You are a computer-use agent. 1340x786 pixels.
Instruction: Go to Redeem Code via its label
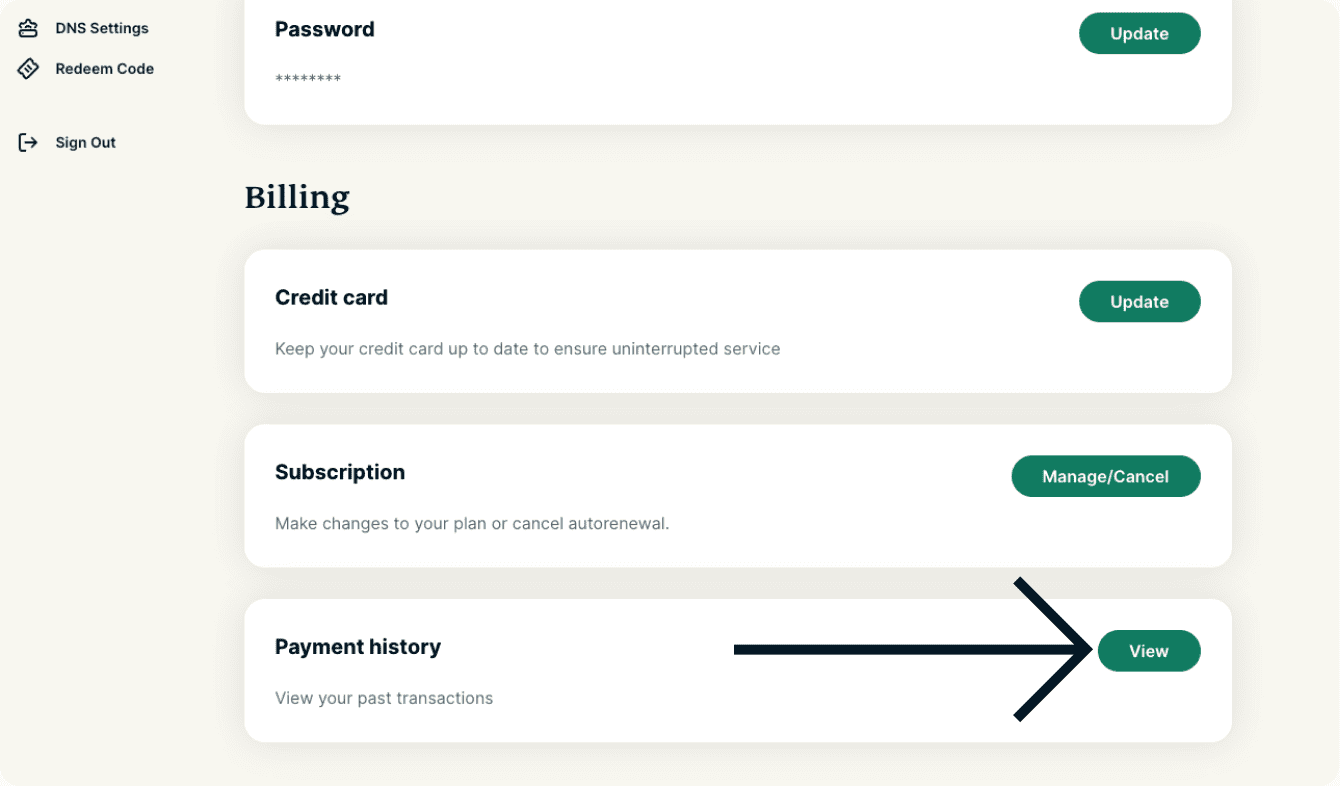click(105, 69)
